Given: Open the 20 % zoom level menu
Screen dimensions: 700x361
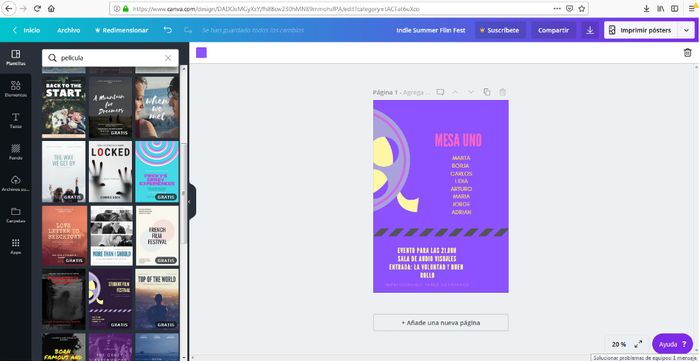Looking at the screenshot, I should [619, 344].
